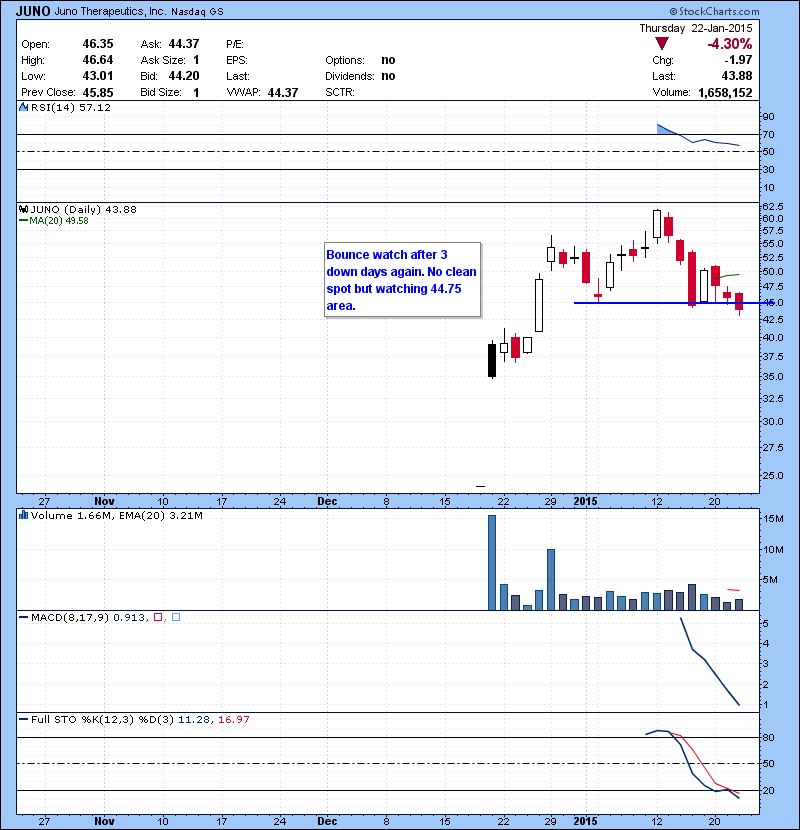Click the VWAP value 44.37
800x830 pixels.
point(283,93)
